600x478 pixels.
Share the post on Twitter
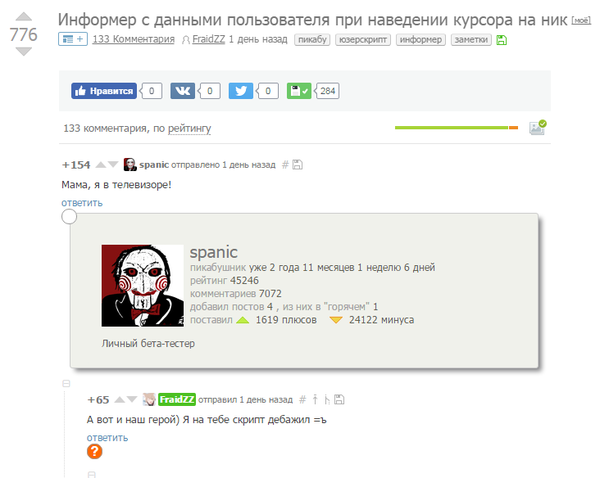coord(241,91)
